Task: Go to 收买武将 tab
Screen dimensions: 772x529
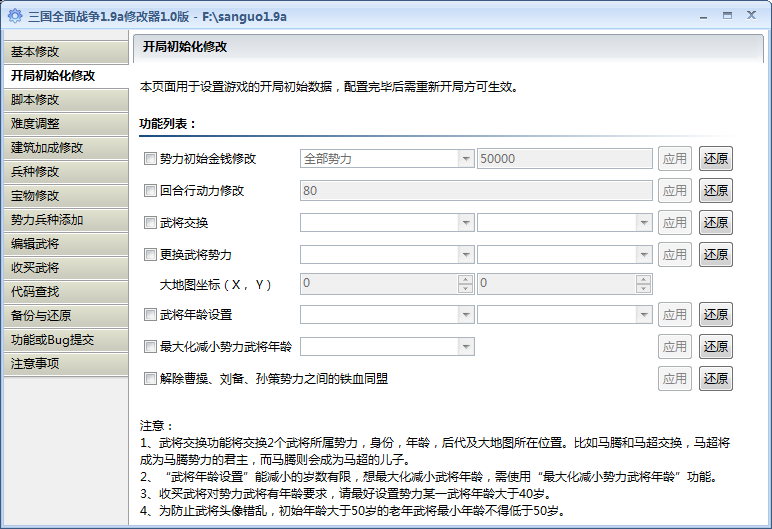Action: pos(66,267)
